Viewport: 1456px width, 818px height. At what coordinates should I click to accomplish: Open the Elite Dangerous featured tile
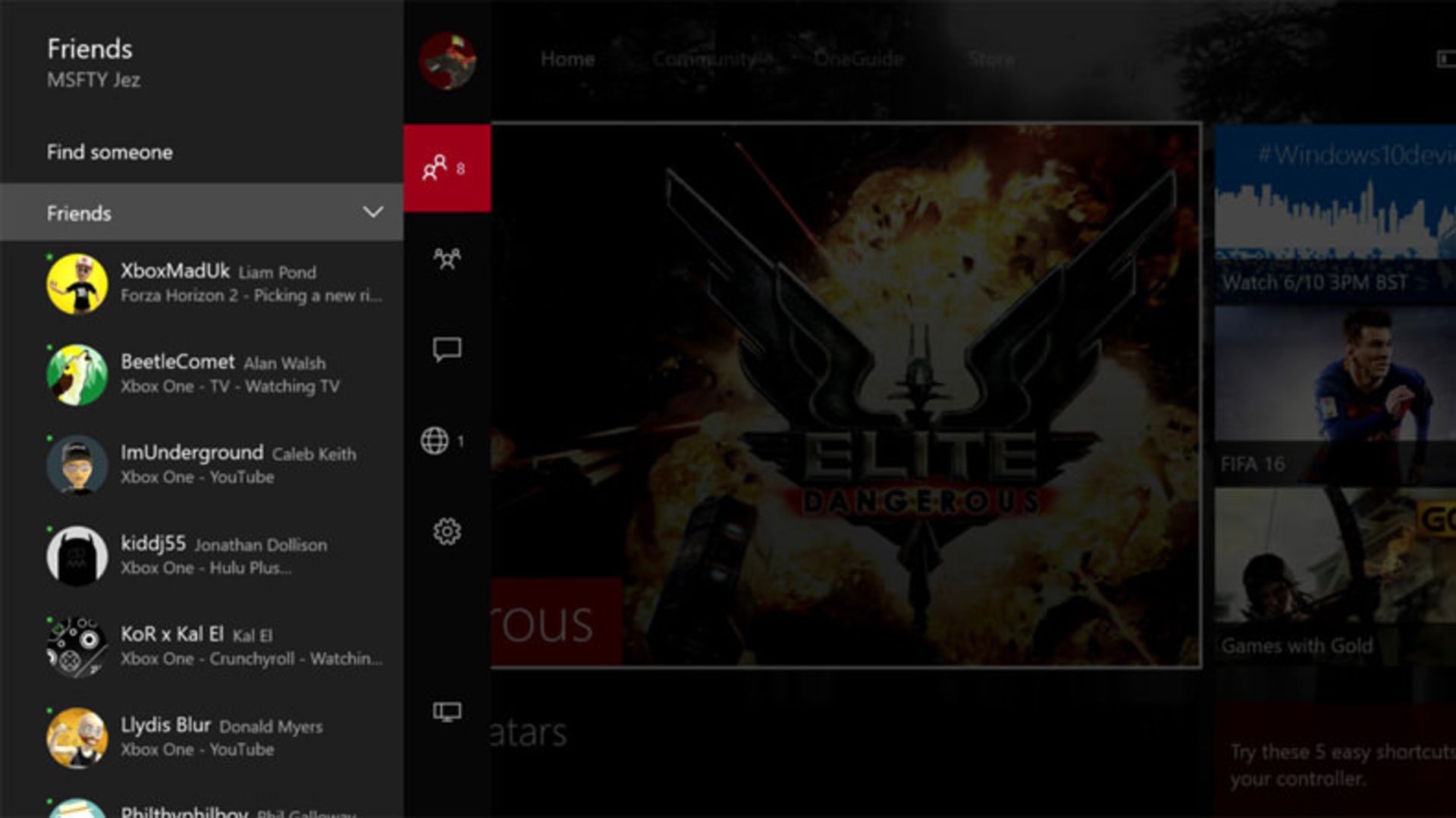[x=846, y=395]
